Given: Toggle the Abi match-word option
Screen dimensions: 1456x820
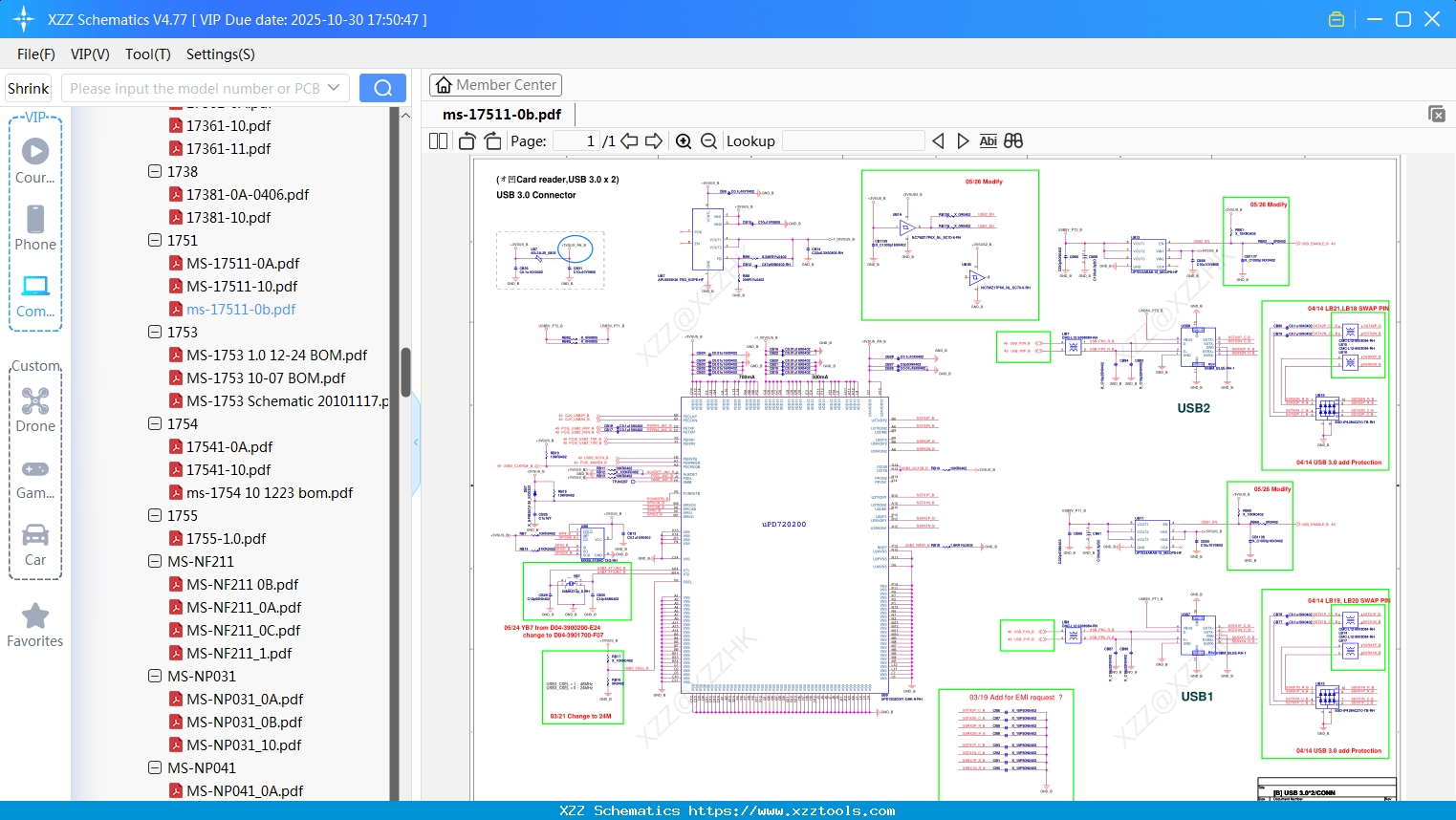Looking at the screenshot, I should click(x=988, y=141).
